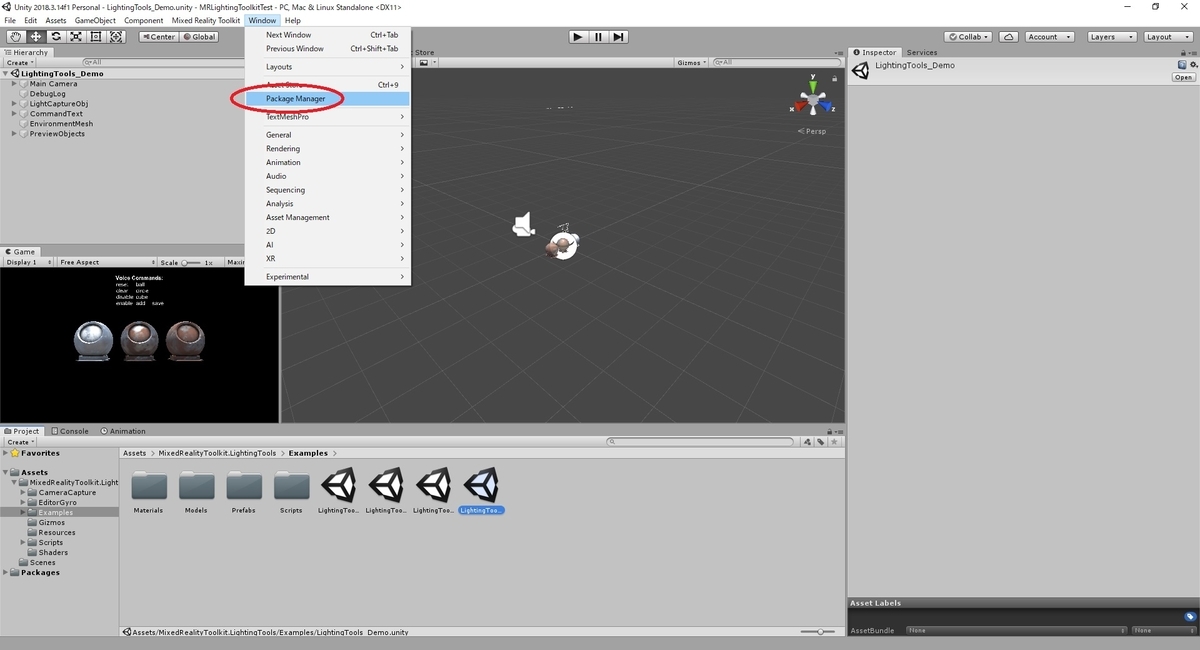Select the Scale tool
This screenshot has width=1200, height=650.
[76, 37]
